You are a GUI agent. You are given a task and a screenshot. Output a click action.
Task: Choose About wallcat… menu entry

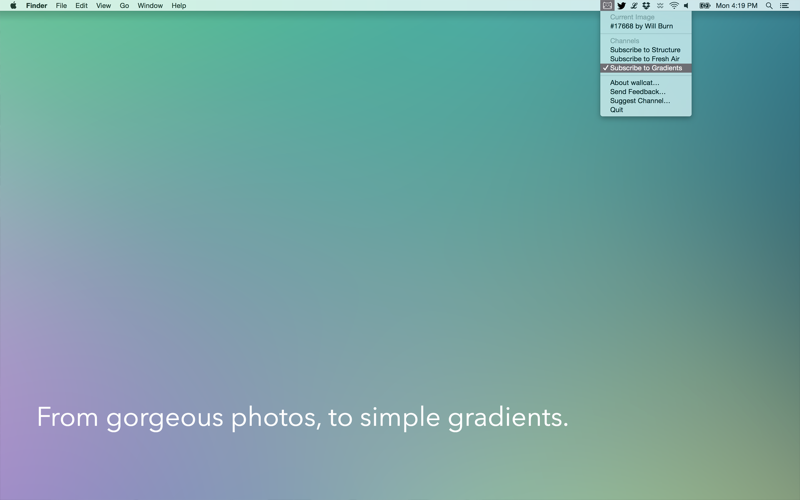646,83
